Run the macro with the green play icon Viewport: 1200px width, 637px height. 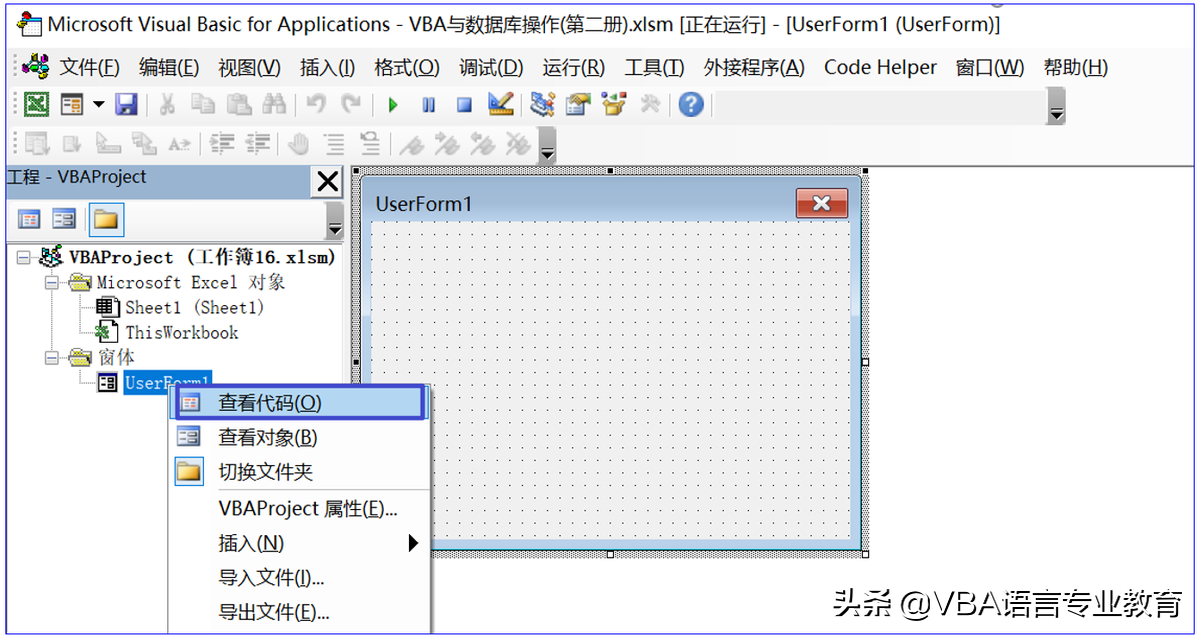click(393, 104)
